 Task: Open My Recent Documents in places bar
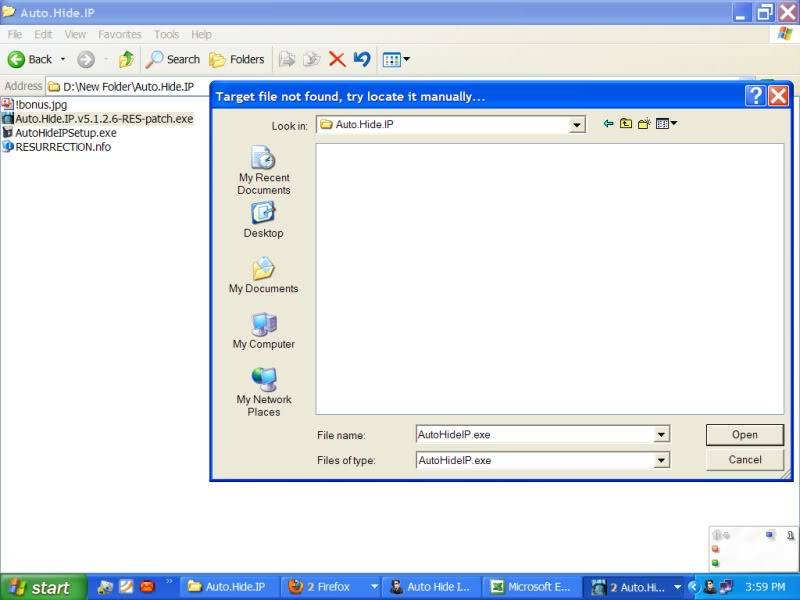264,170
